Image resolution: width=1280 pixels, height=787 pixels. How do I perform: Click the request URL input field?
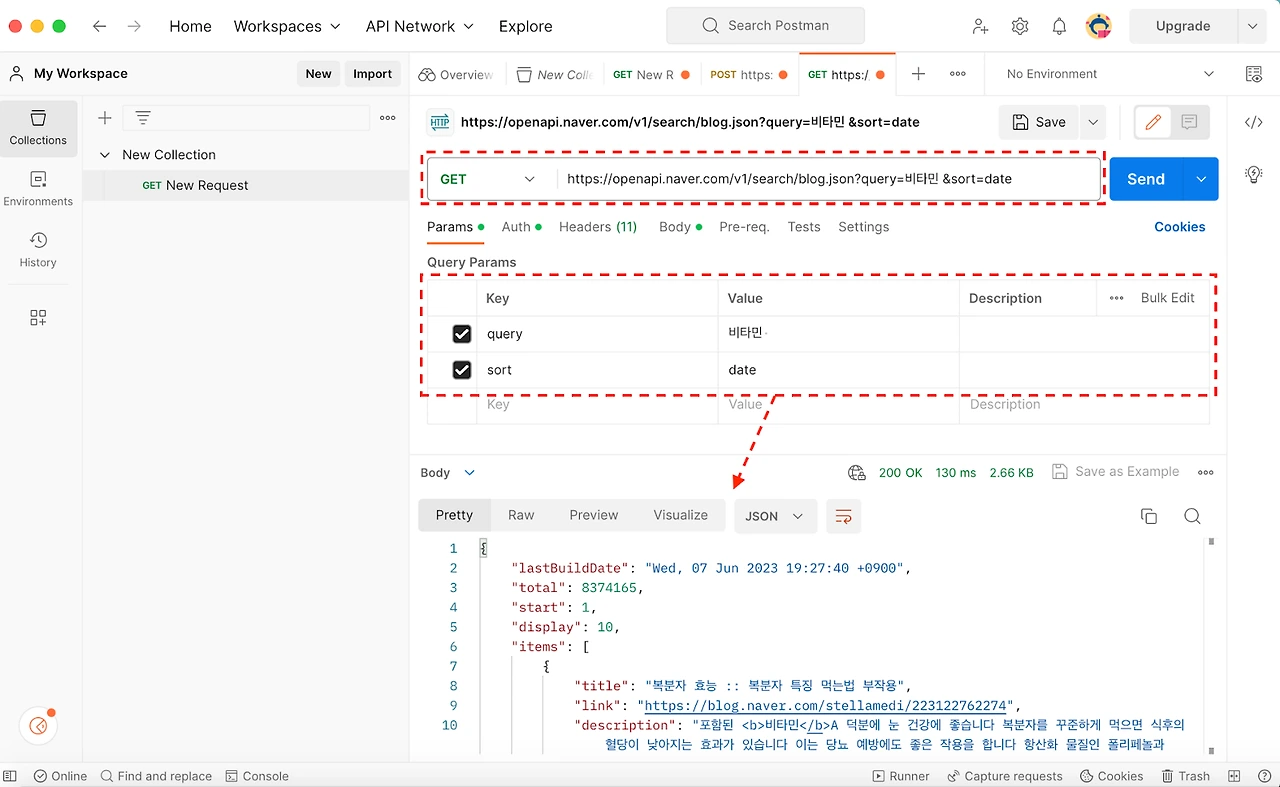[828, 179]
